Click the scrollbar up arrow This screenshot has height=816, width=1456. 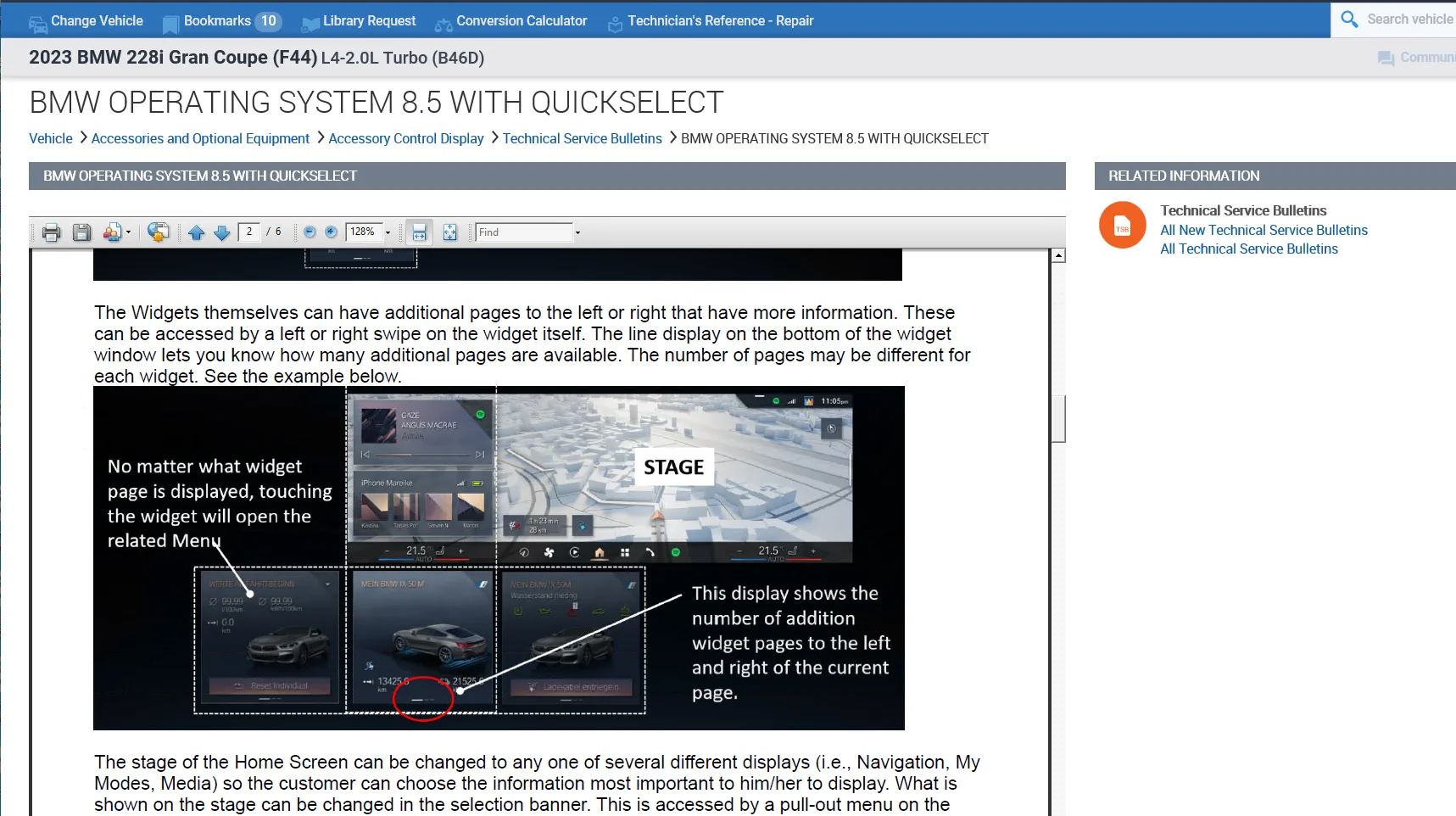pos(1058,255)
